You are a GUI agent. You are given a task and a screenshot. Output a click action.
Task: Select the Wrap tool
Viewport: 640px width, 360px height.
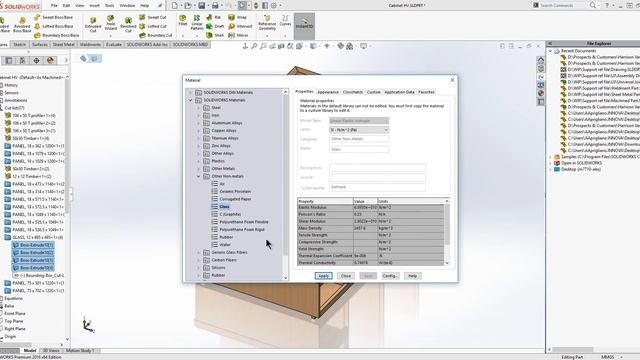tap(238, 17)
